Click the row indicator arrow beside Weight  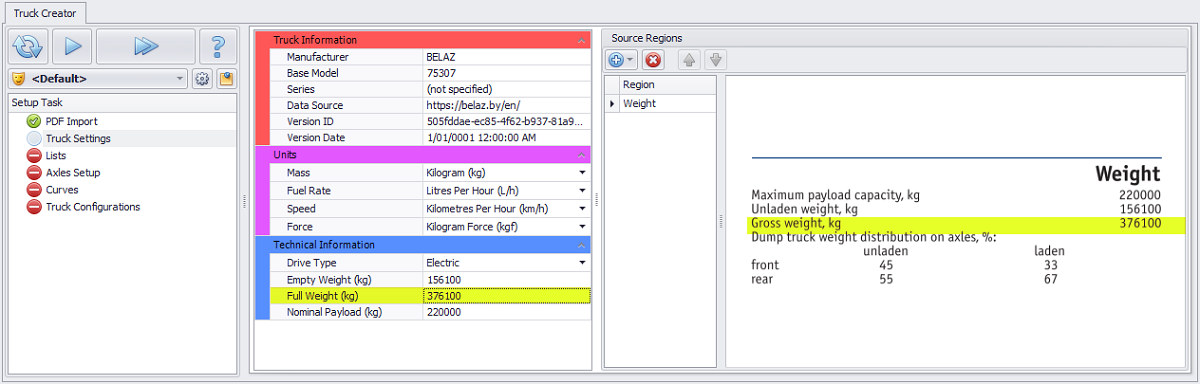(x=612, y=103)
